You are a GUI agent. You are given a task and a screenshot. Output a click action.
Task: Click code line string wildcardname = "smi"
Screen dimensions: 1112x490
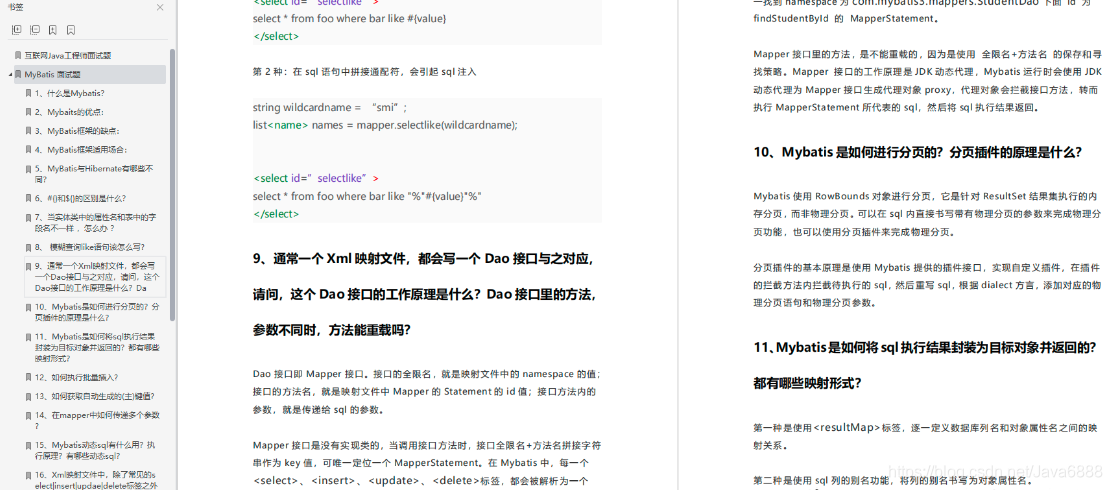[x=330, y=108]
